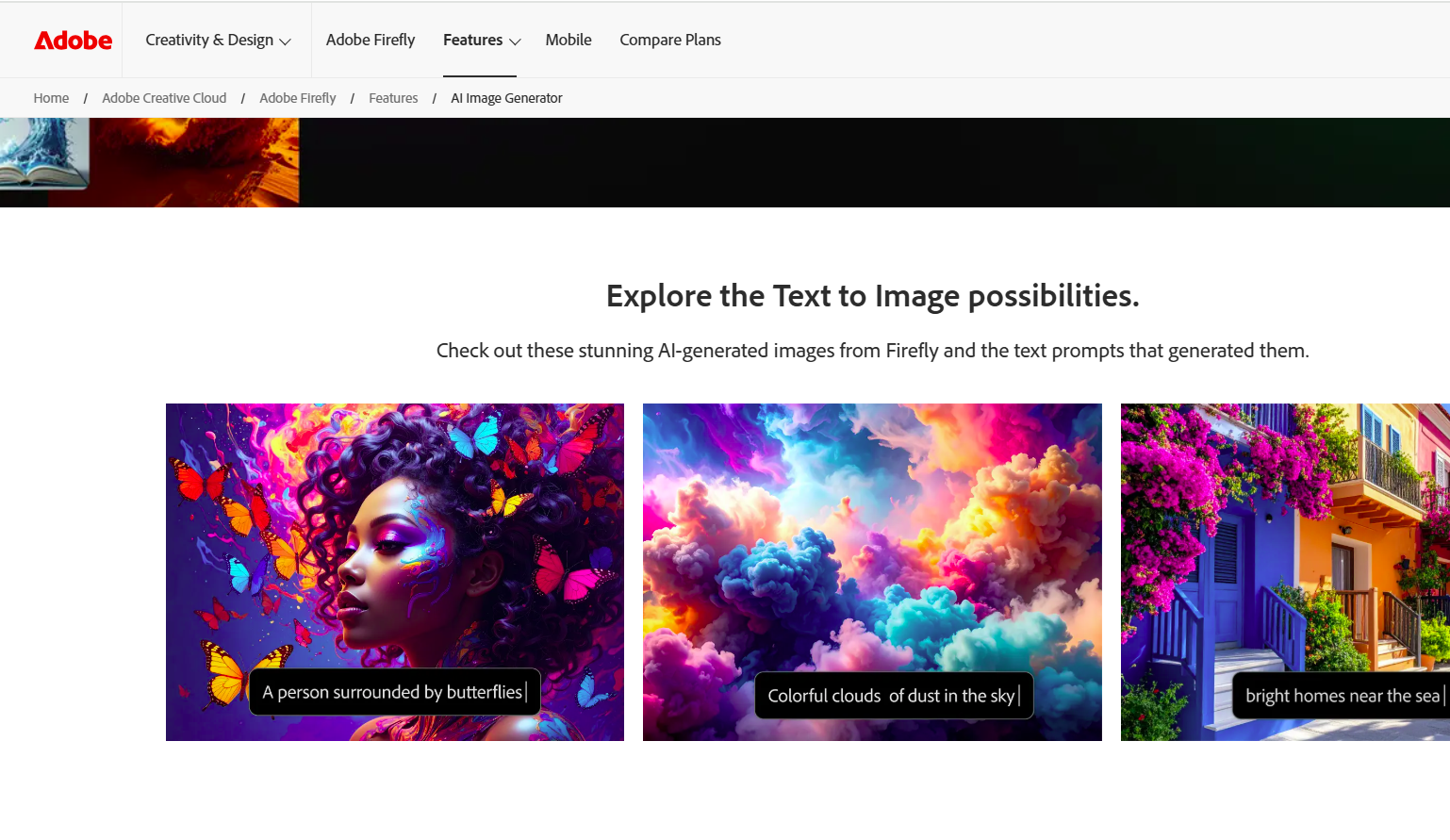Select the AI Image Generator breadcrumb
The image size is (1450, 840).
click(x=506, y=98)
